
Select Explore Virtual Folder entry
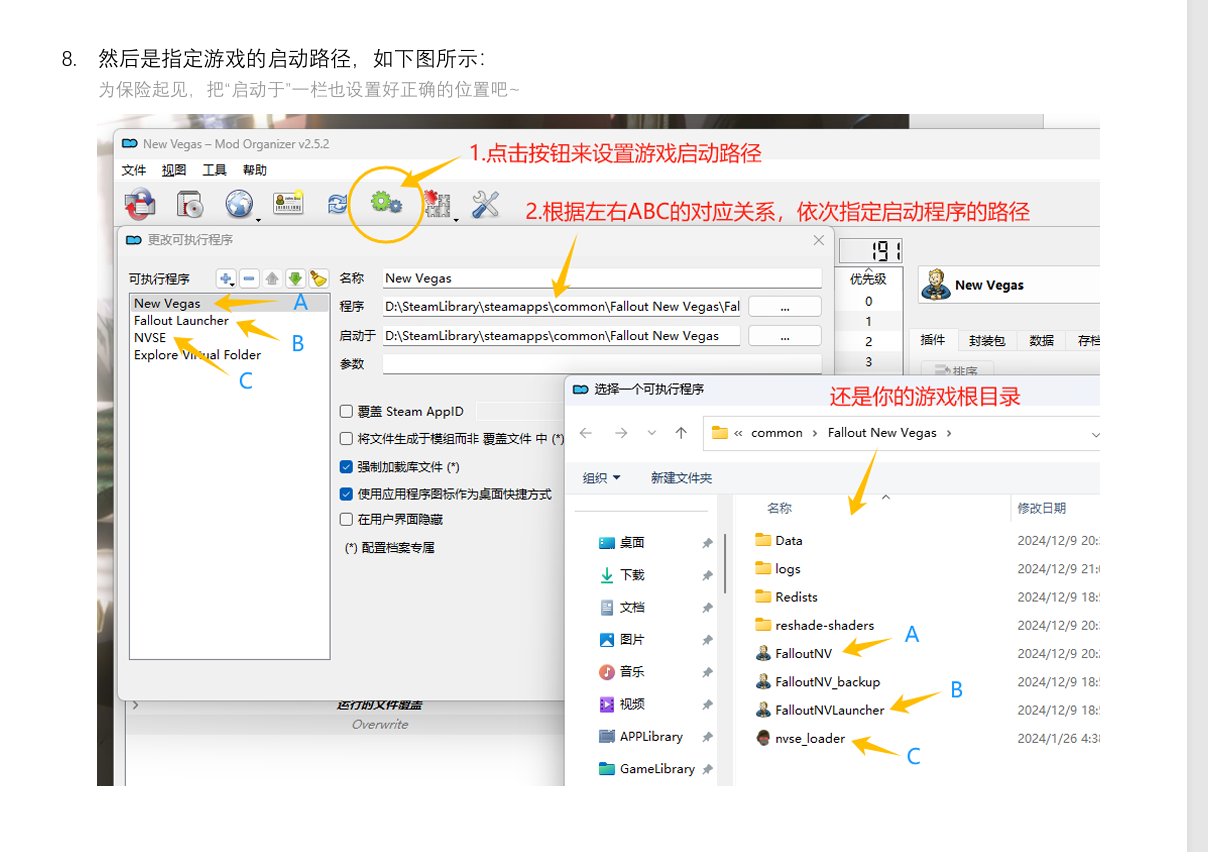pos(197,355)
